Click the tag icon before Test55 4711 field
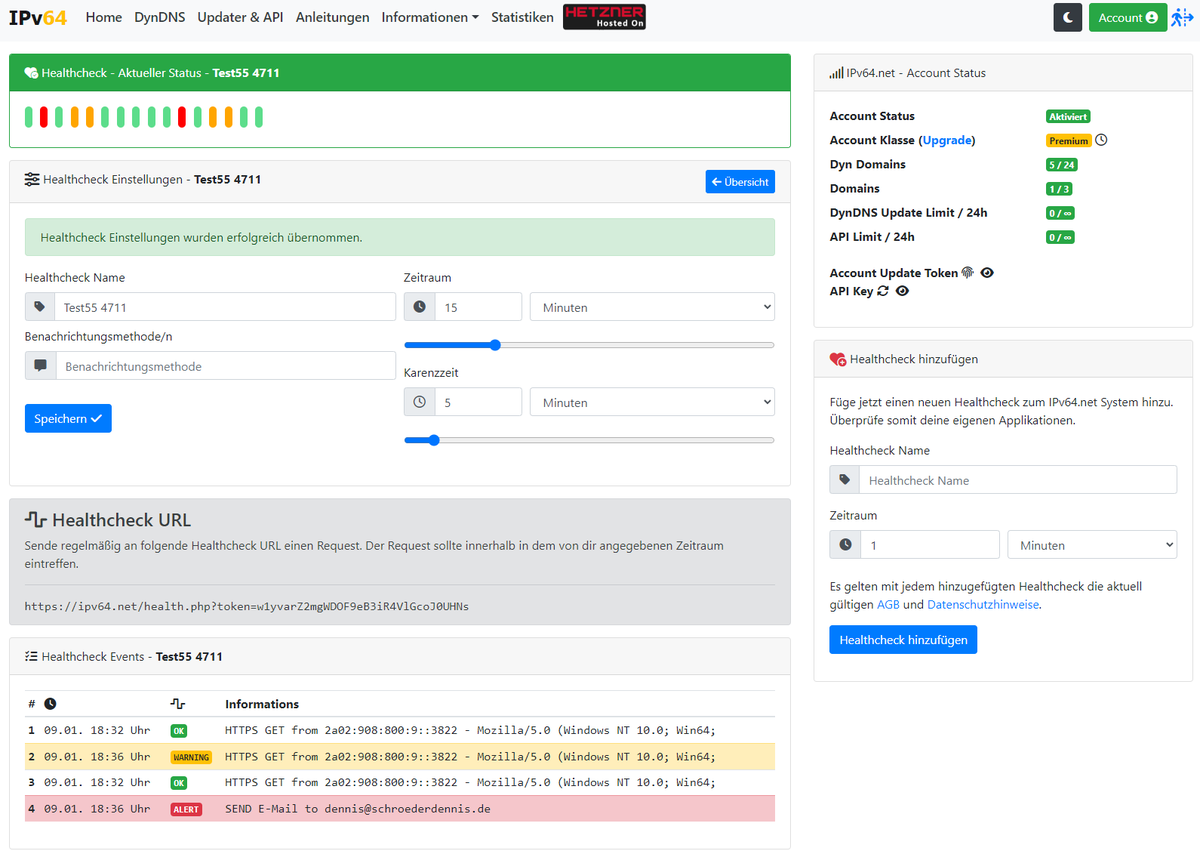 (x=40, y=307)
